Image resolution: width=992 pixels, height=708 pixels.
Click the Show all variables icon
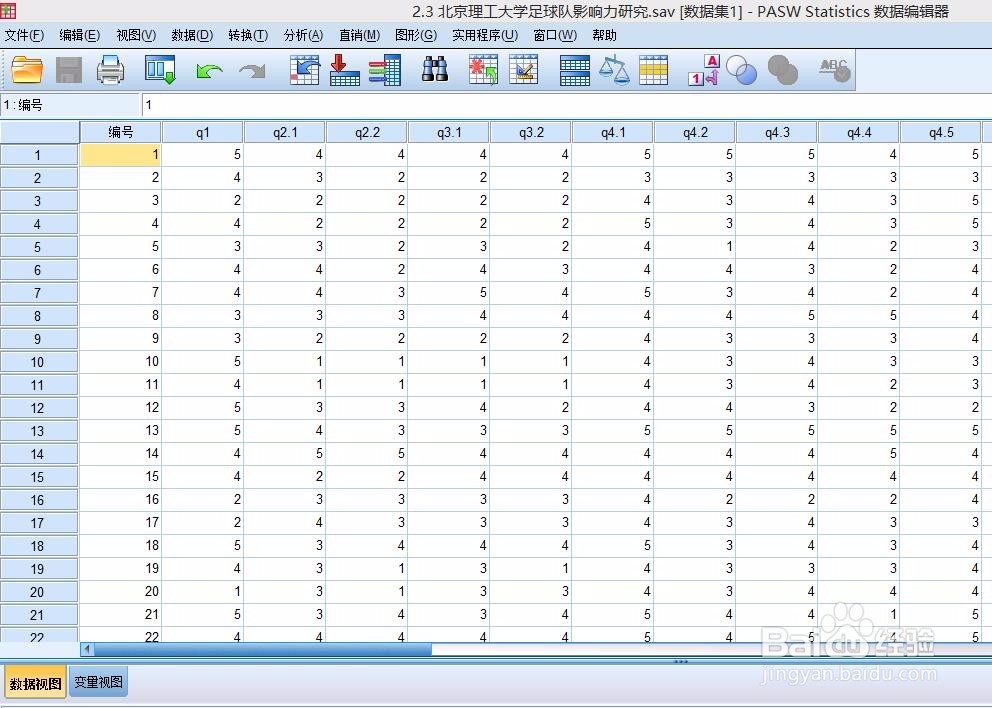783,70
